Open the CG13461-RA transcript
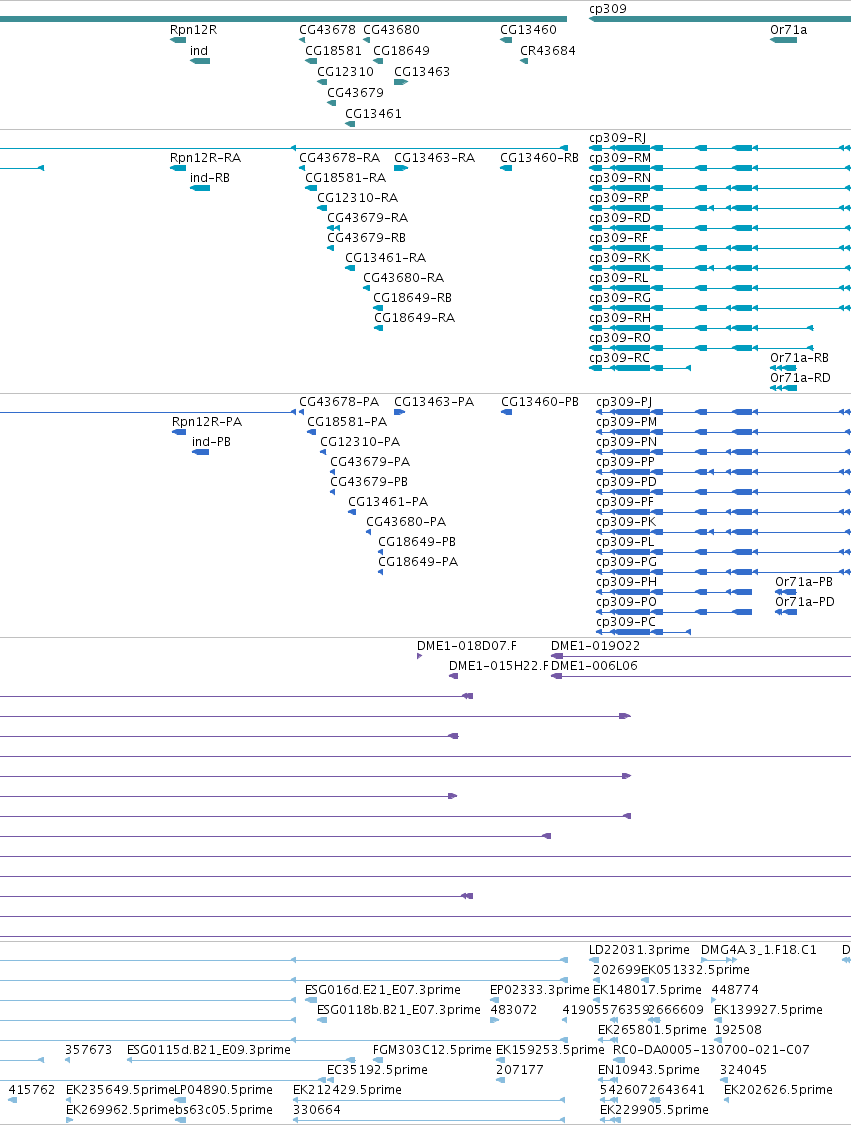Viewport: 851px width, 1125px height. [385, 258]
